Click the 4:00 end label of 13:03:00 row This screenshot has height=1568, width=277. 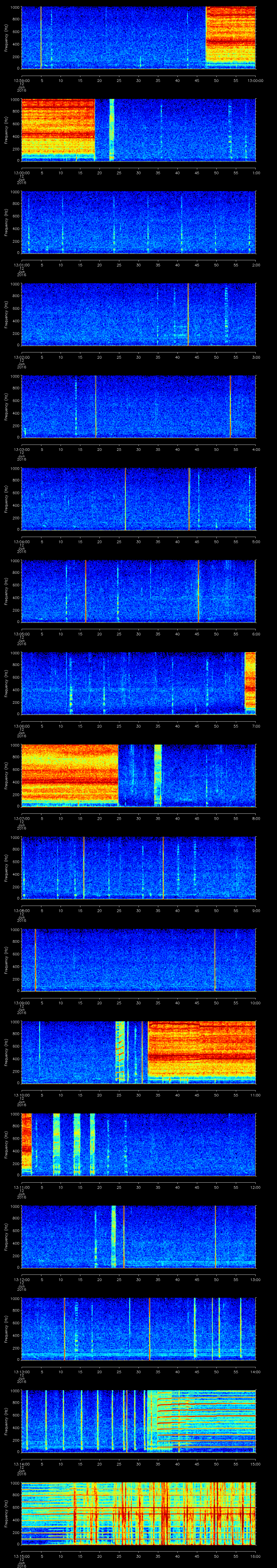click(256, 449)
